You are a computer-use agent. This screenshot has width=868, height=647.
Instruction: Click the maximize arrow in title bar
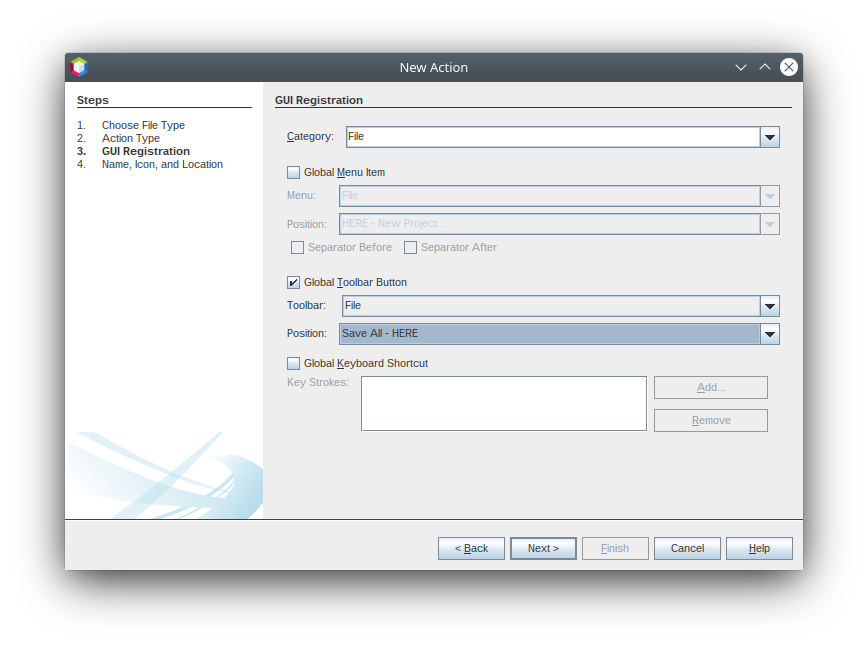pos(765,67)
